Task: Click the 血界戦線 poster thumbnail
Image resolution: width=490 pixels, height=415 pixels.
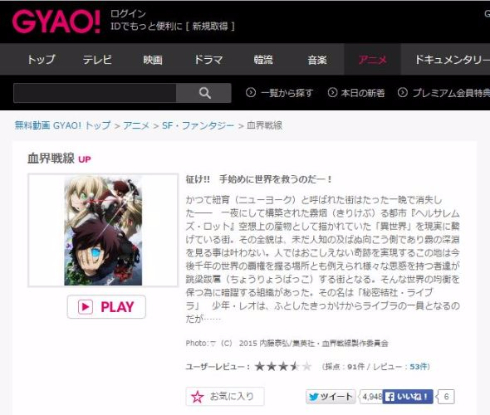Action: coord(103,230)
